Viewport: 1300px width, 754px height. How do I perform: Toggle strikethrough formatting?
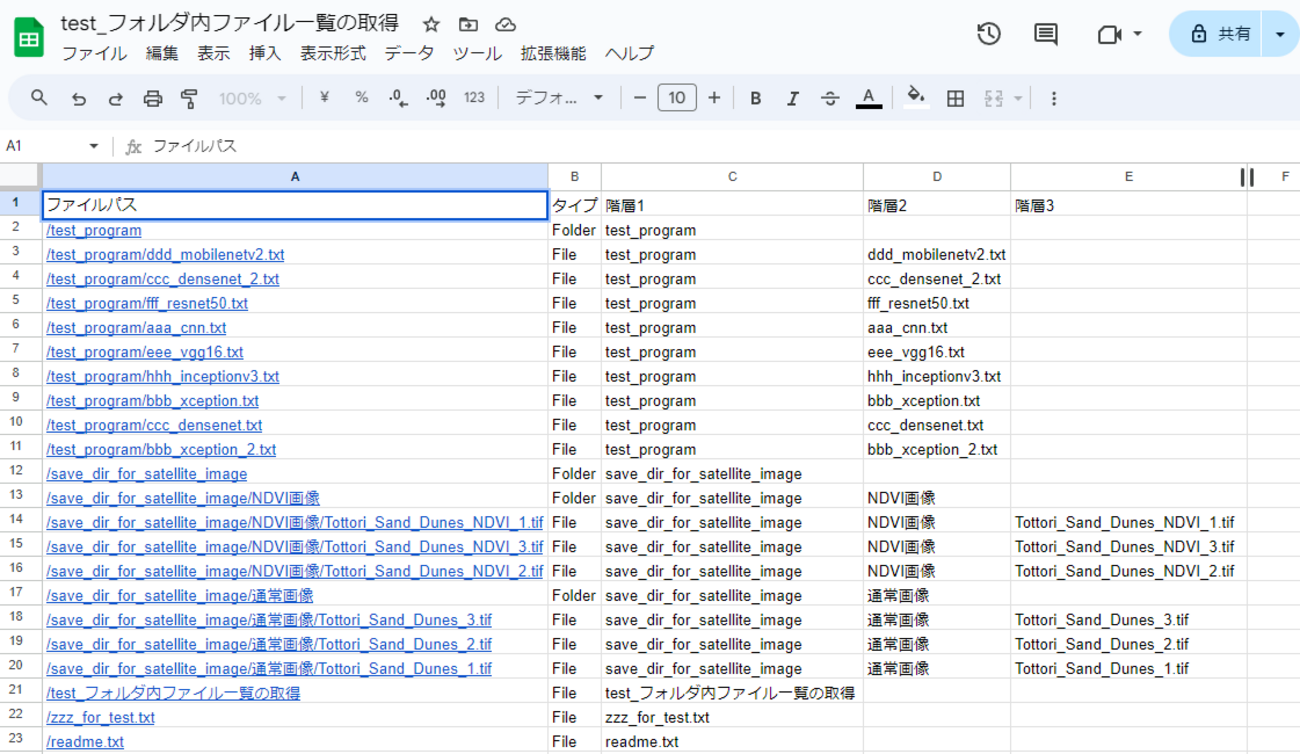point(829,98)
